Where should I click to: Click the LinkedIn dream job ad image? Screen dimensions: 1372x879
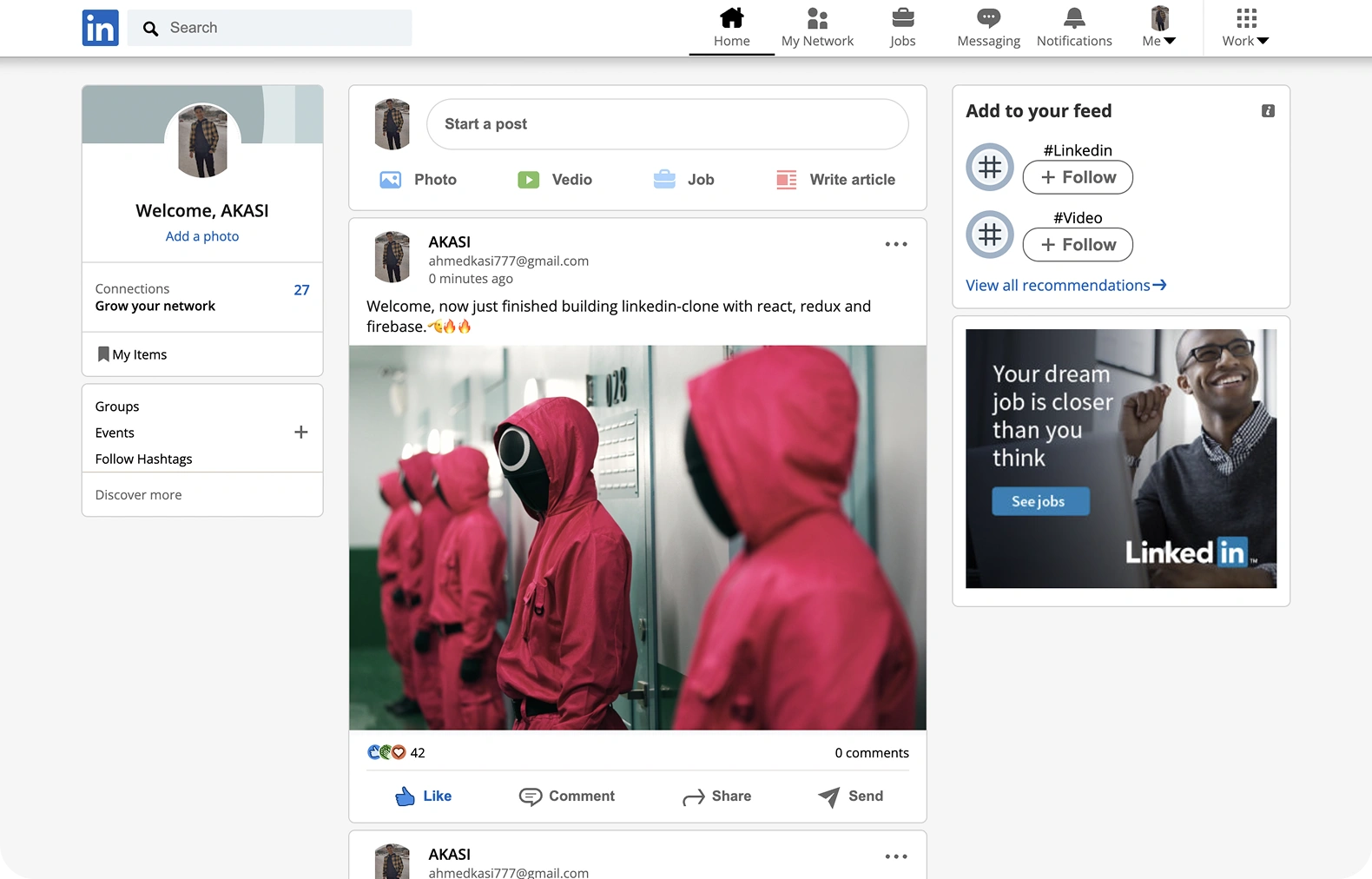click(x=1121, y=459)
